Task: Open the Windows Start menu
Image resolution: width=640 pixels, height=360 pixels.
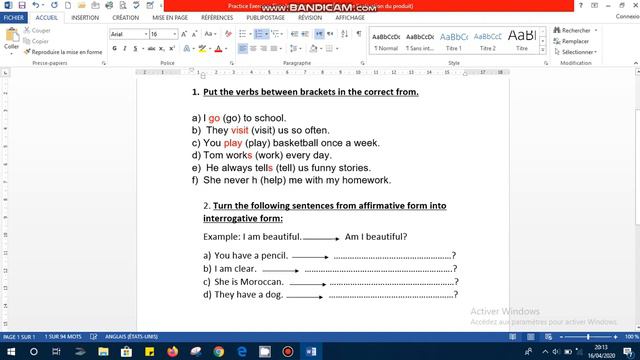Action: point(11,351)
